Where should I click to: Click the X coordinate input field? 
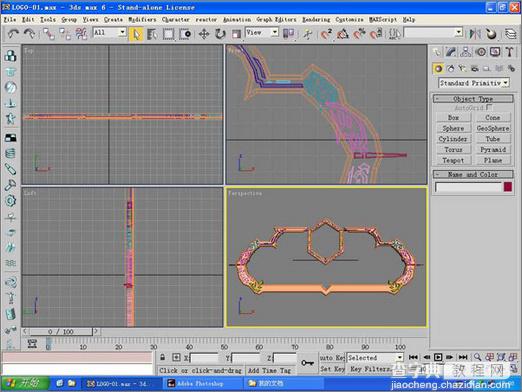pyautogui.click(x=203, y=358)
